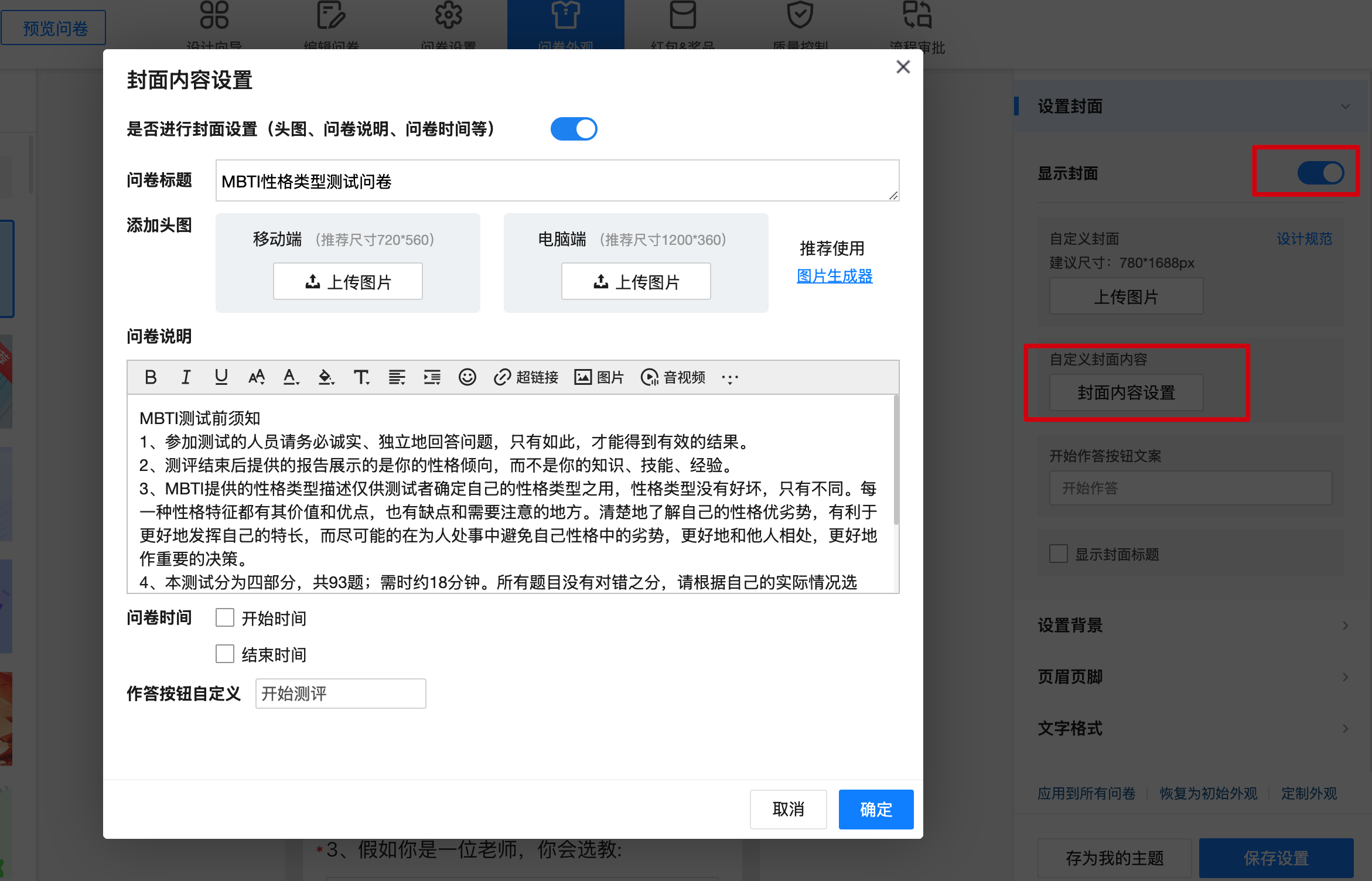
Task: Toggle bold formatting in editor toolbar
Action: click(151, 377)
